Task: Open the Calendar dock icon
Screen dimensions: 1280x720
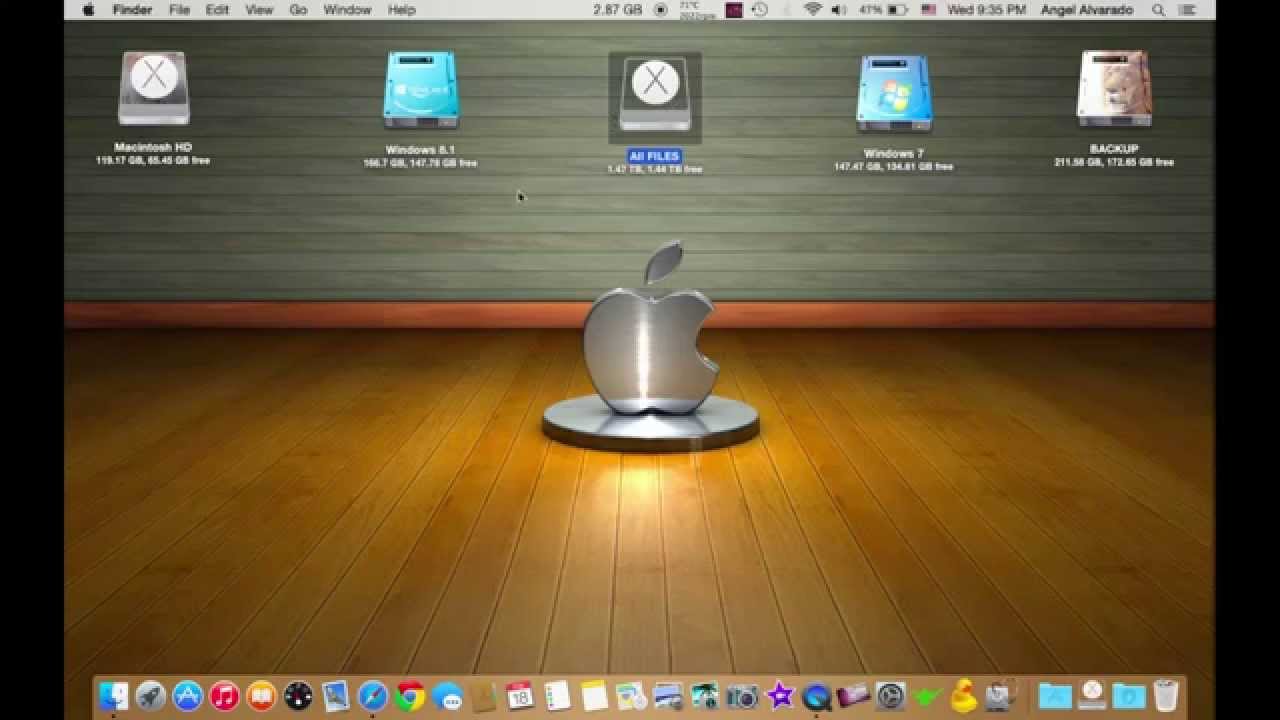Action: pyautogui.click(x=520, y=696)
